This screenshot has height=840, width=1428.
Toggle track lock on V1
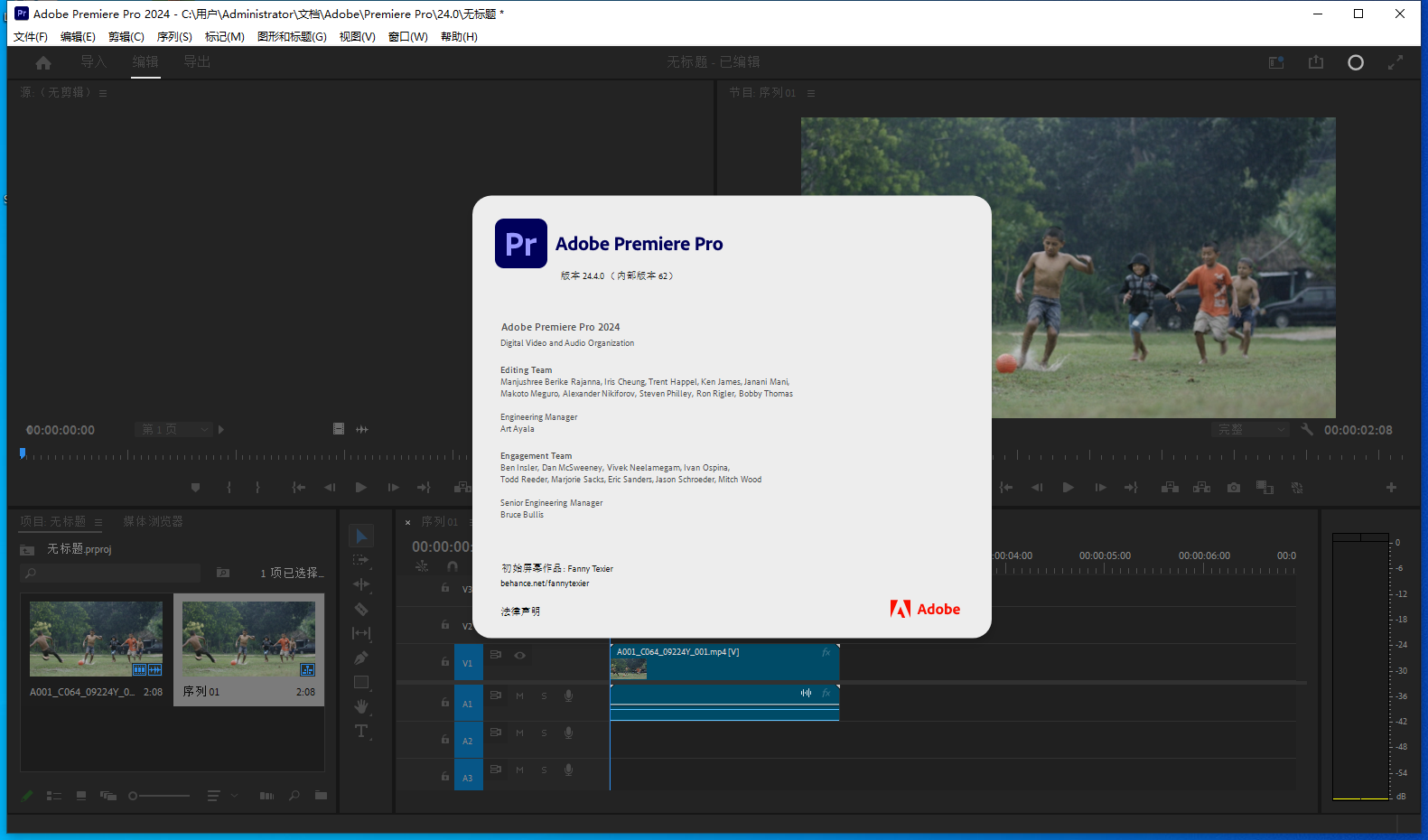[x=444, y=661]
